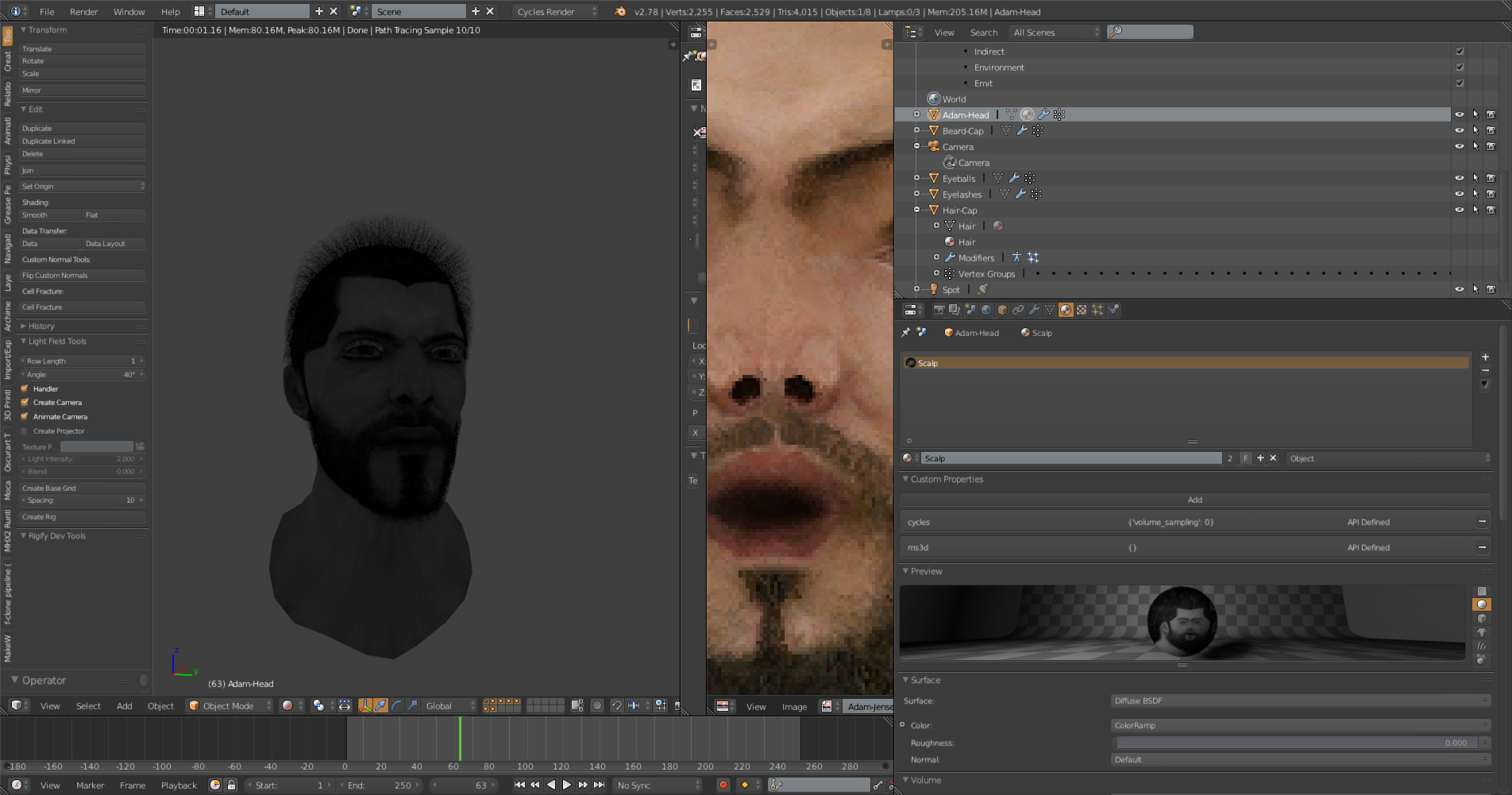Open the Physics properties tab icon

pyautogui.click(x=1113, y=310)
